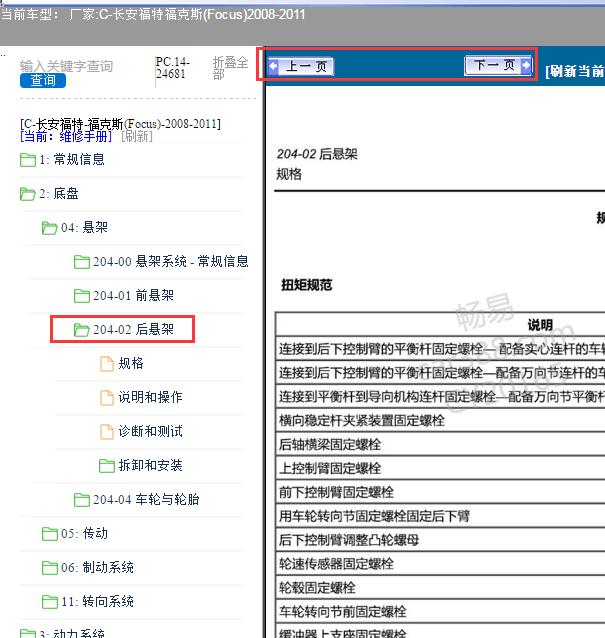The height and width of the screenshot is (638, 605).
Task: Click the folder icon beside 1: 常规信息
Action: [28, 160]
